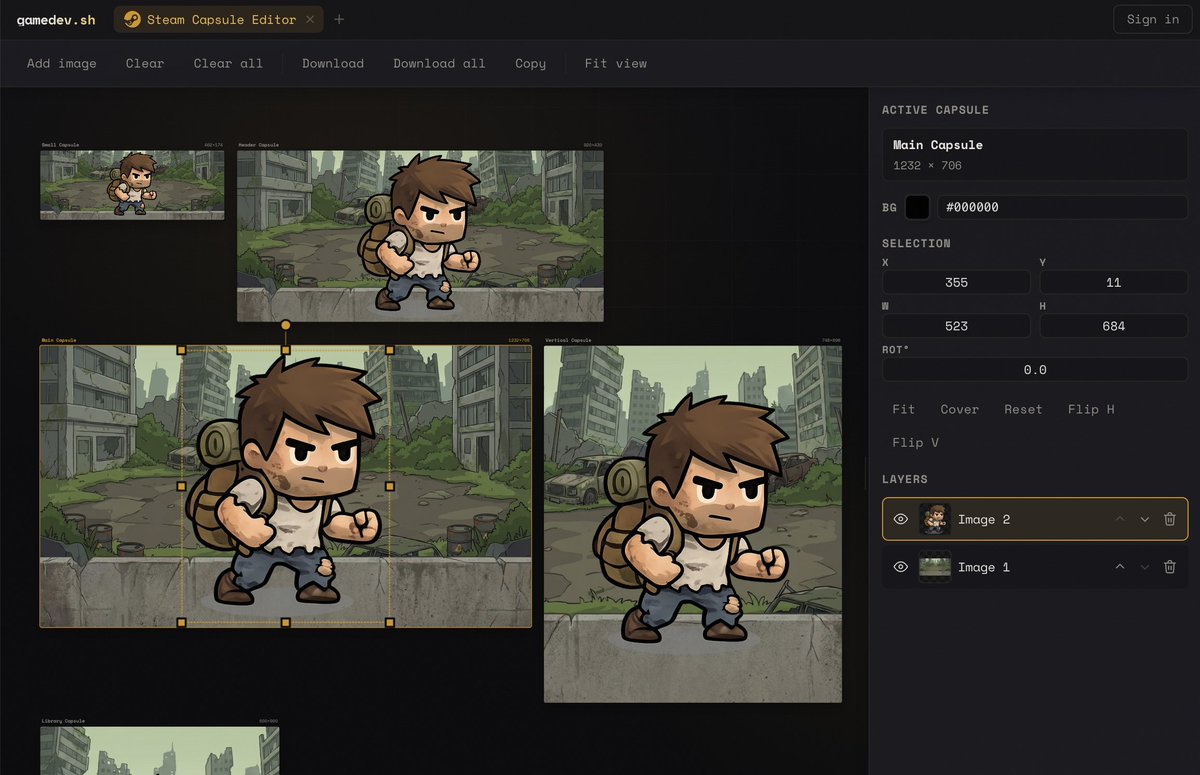Click the Flip V button
This screenshot has width=1200, height=775.
click(915, 442)
